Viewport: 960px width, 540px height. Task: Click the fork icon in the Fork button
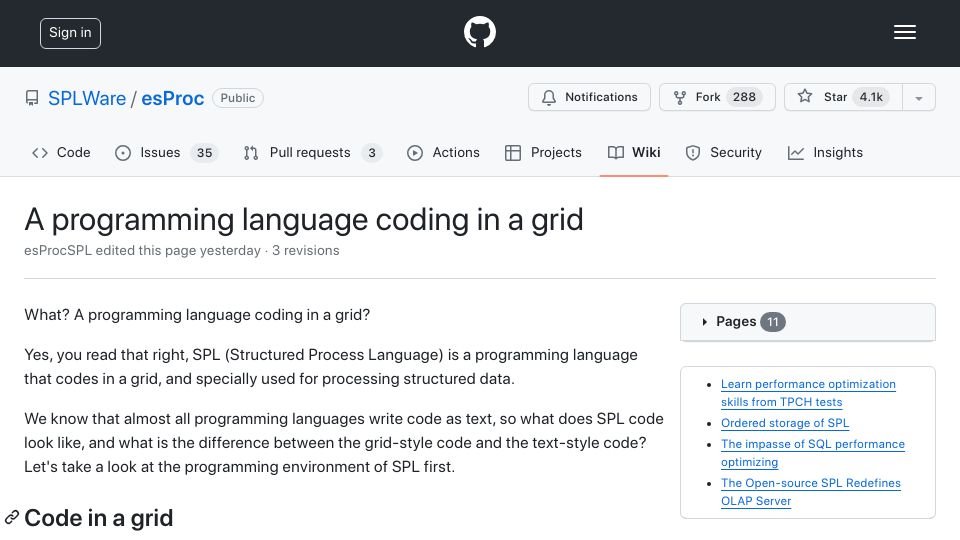point(680,97)
